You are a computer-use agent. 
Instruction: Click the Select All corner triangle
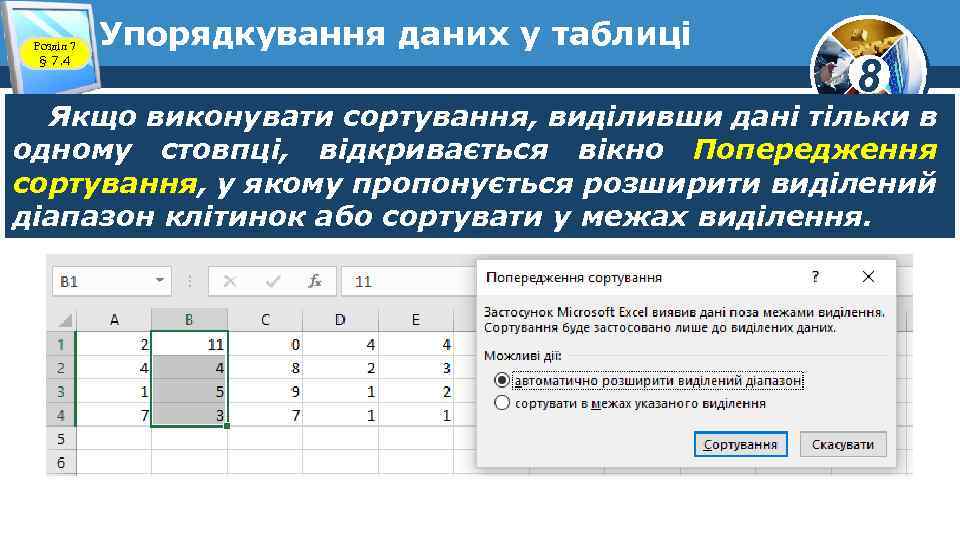64,320
